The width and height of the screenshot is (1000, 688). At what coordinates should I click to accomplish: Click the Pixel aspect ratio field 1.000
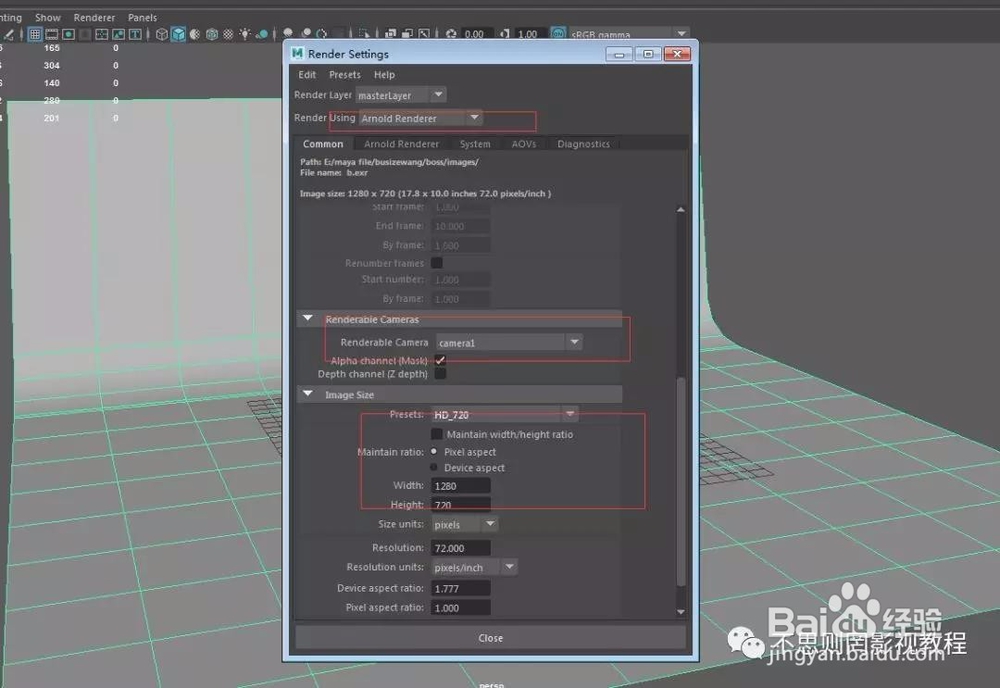460,608
